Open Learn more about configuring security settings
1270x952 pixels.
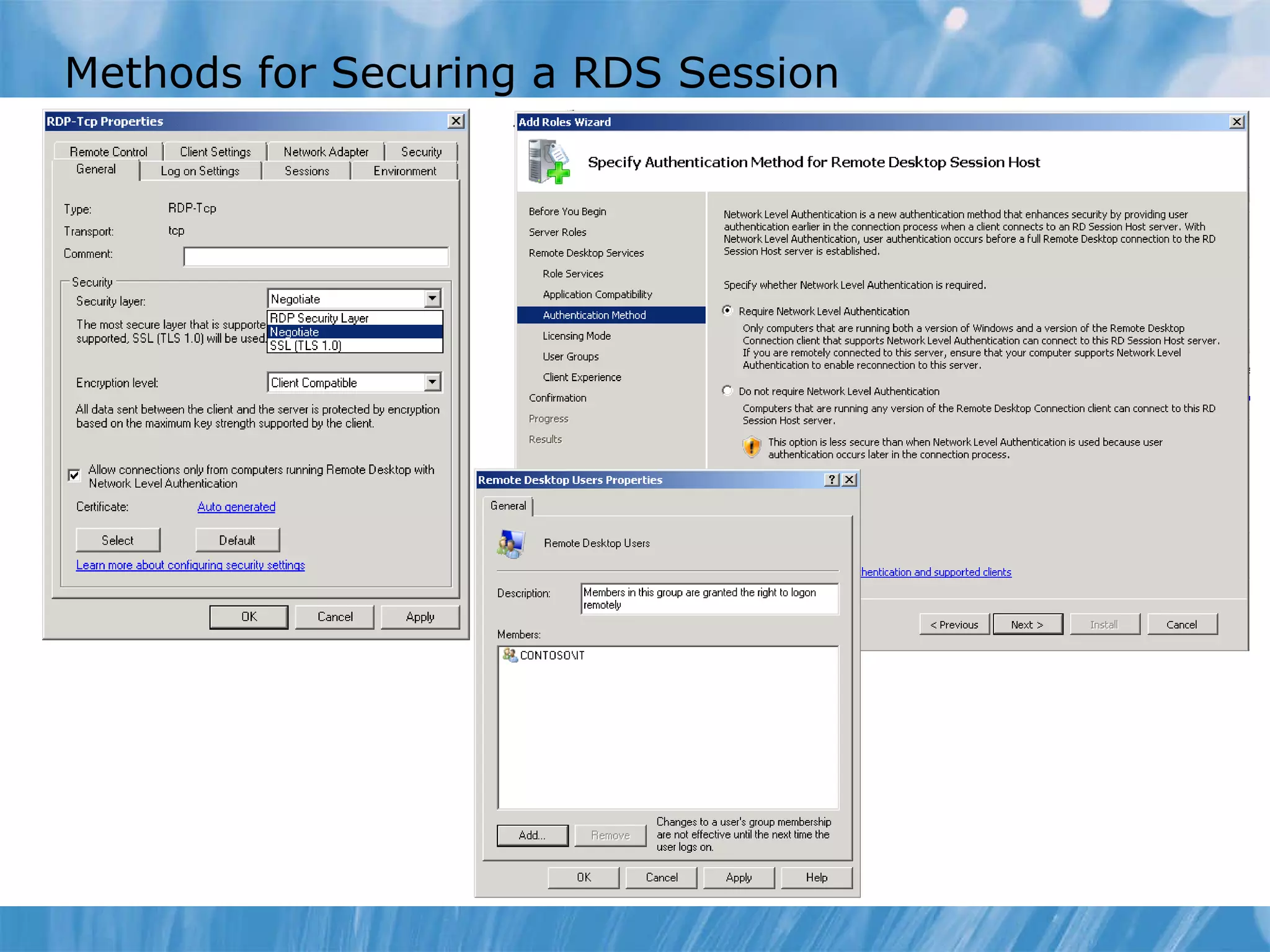click(x=190, y=565)
